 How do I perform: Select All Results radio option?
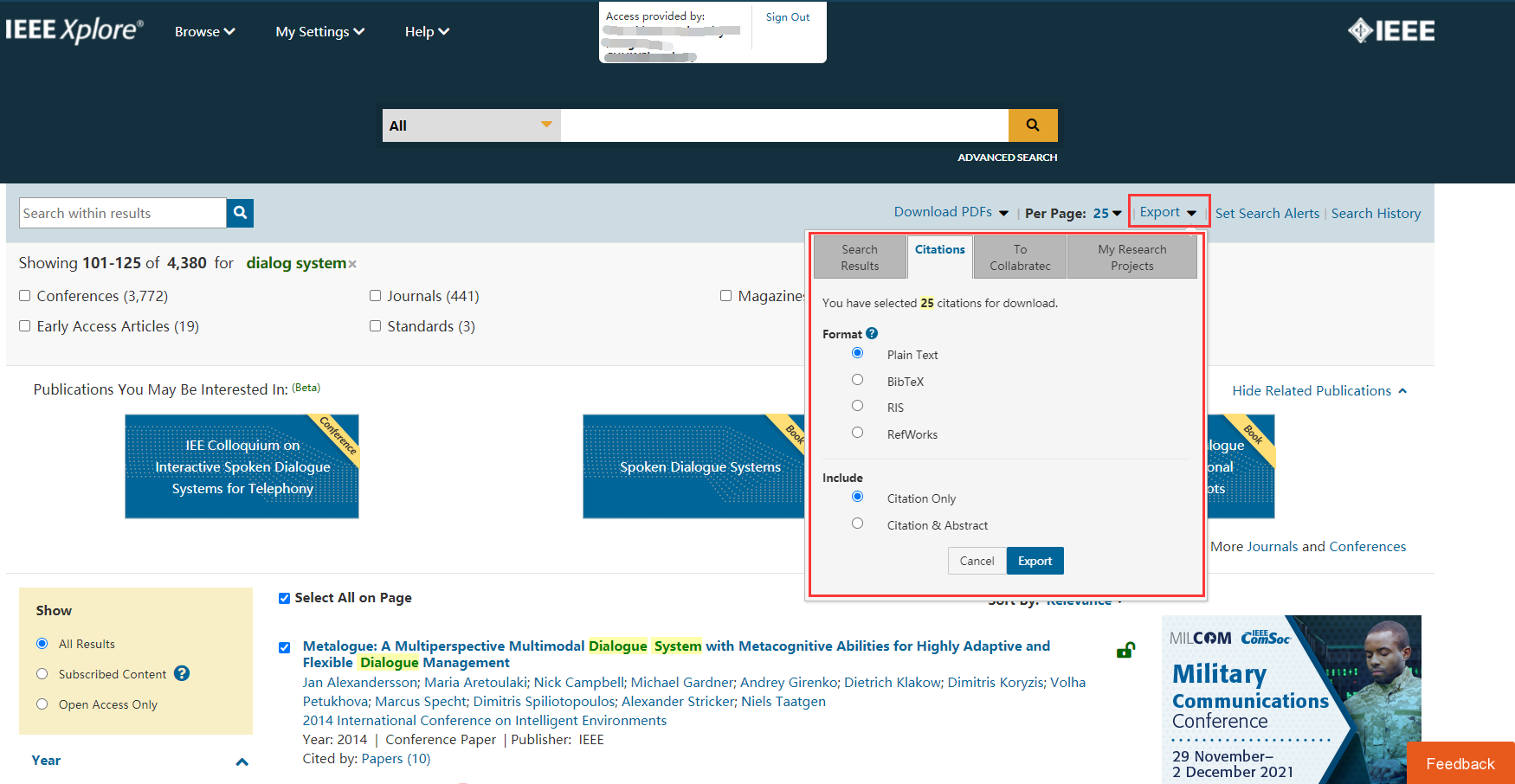[x=42, y=643]
